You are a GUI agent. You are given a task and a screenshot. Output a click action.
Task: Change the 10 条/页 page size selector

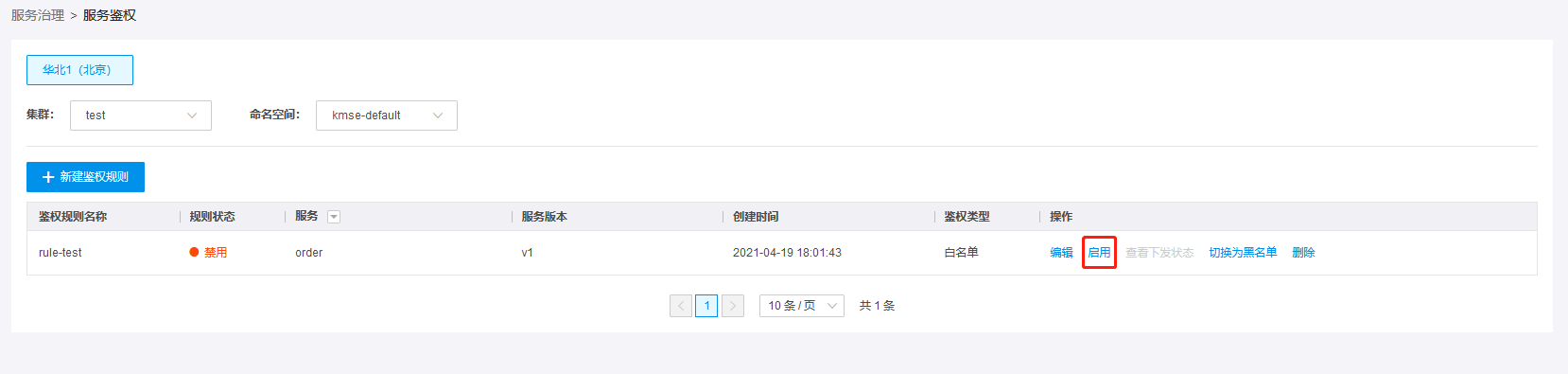(802, 306)
